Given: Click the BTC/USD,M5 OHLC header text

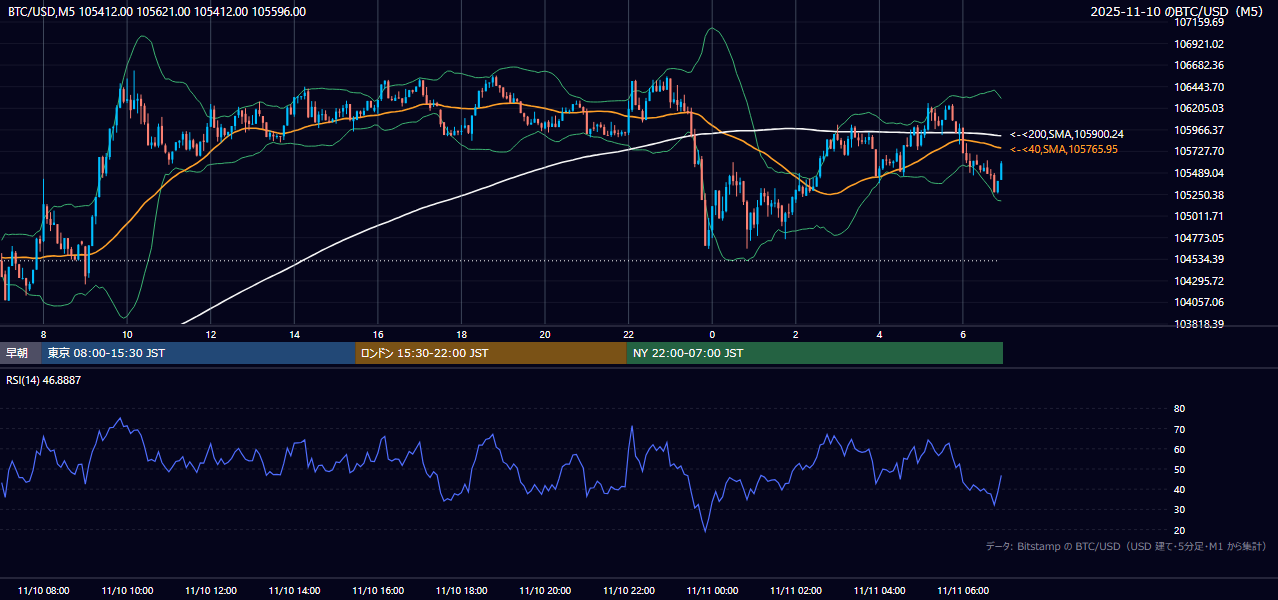Looking at the screenshot, I should click(157, 12).
